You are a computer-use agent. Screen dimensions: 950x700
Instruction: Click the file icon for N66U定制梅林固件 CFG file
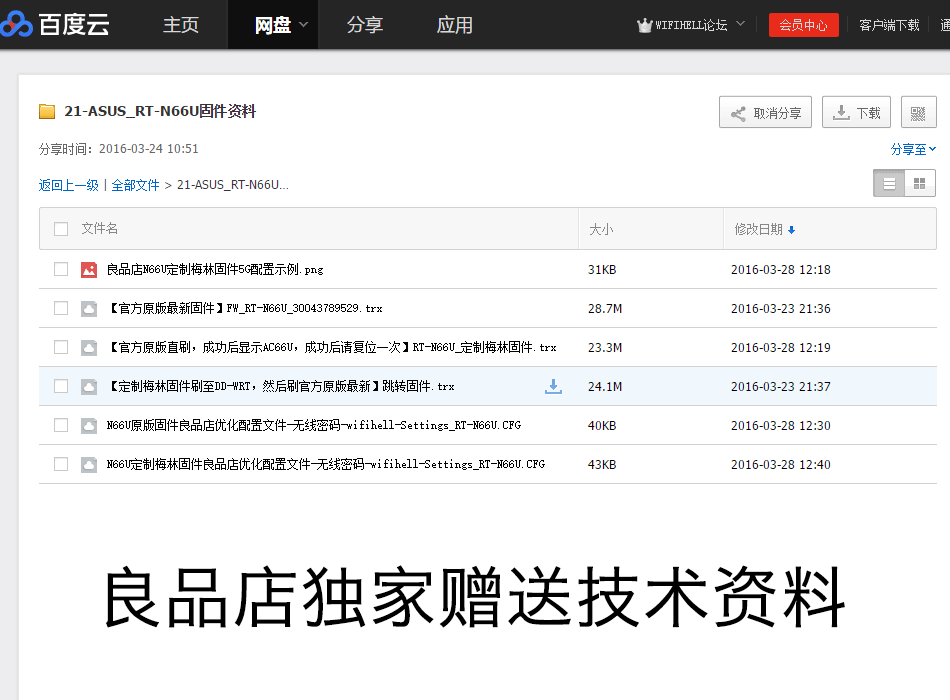point(89,465)
